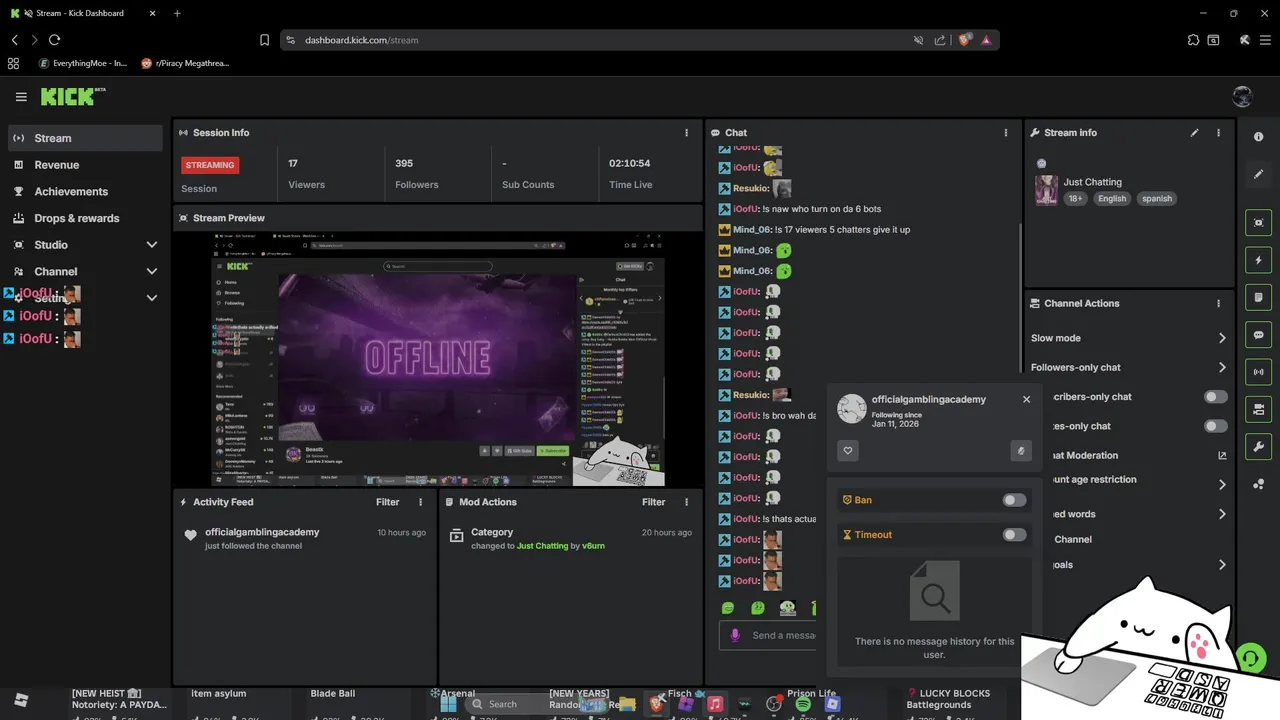The height and width of the screenshot is (720, 1280).
Task: Open Spotify from the taskbar
Action: coord(803,704)
